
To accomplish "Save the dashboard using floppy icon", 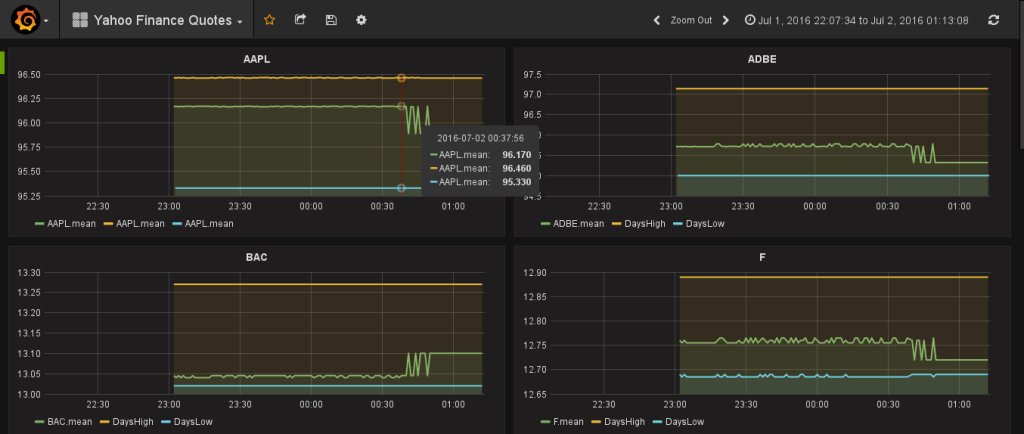I will tap(331, 20).
